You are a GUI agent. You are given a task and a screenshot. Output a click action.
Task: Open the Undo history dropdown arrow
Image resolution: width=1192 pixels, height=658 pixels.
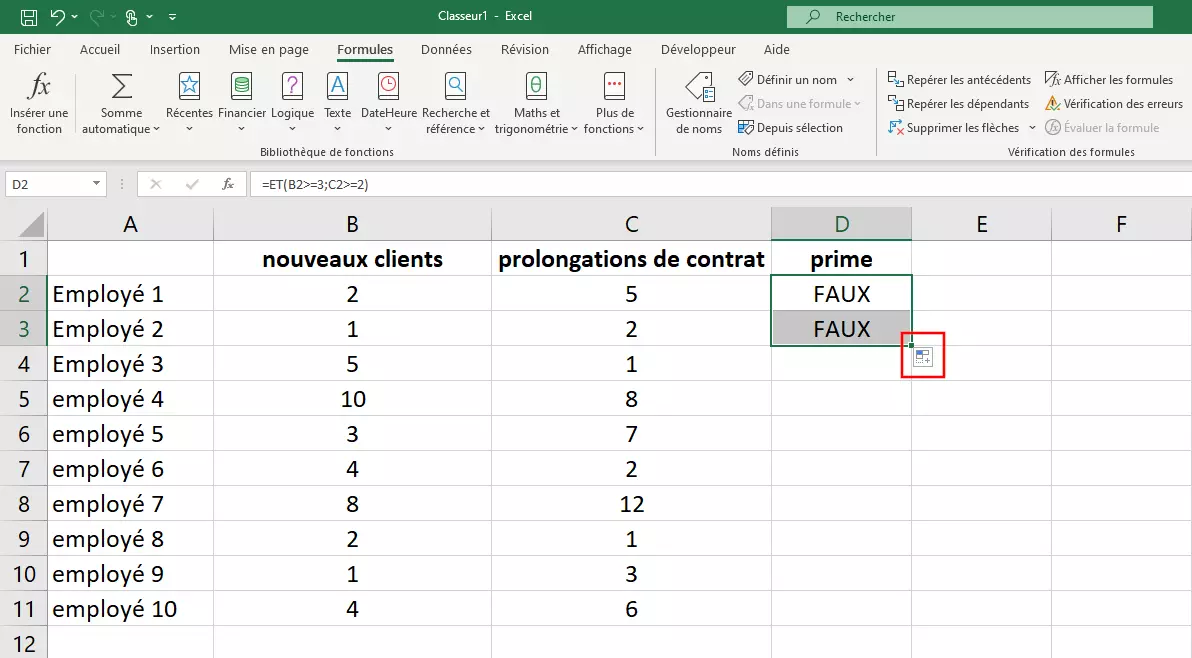tap(74, 17)
